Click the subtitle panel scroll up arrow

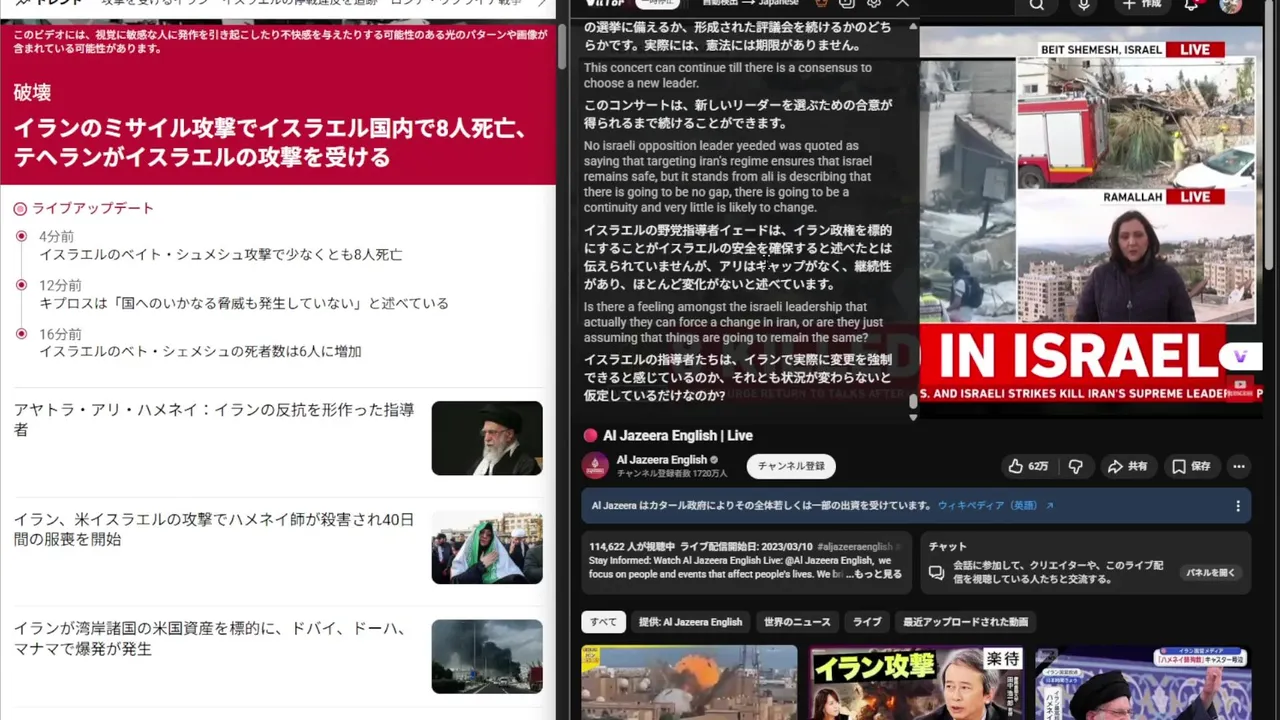click(x=912, y=26)
